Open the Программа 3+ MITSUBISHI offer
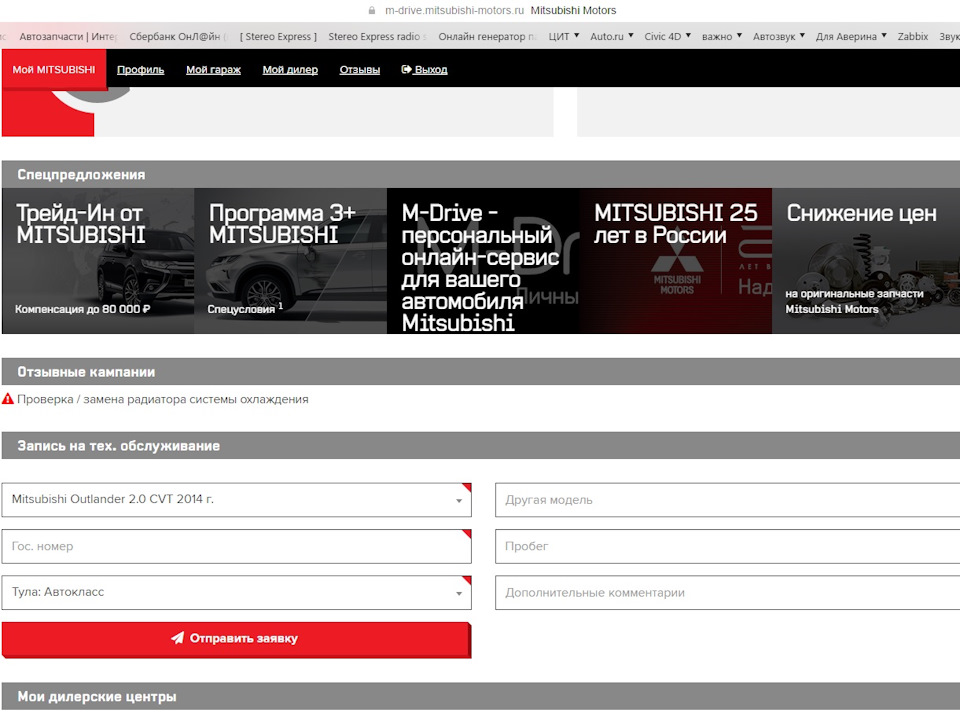 click(290, 261)
